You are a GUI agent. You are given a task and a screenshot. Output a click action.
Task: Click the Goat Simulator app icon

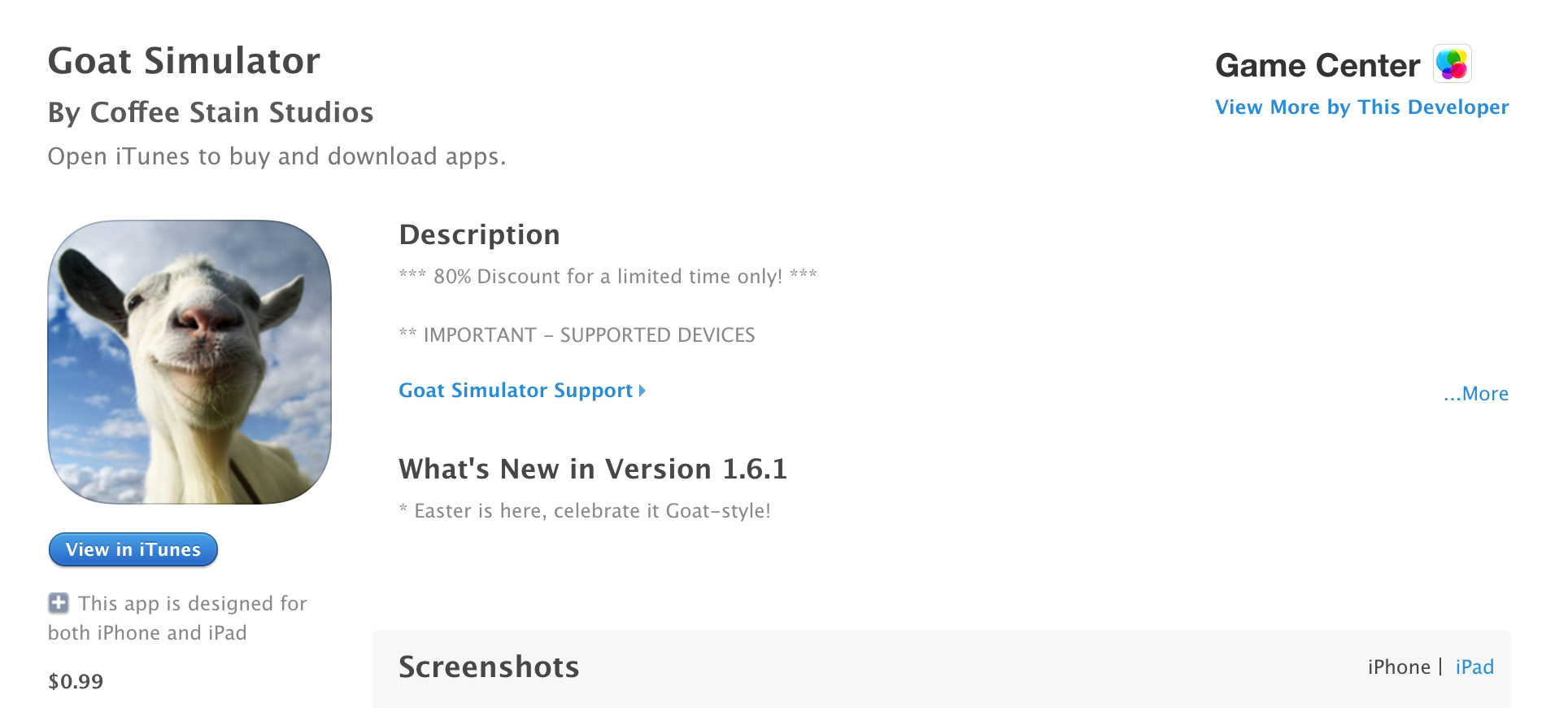(189, 362)
